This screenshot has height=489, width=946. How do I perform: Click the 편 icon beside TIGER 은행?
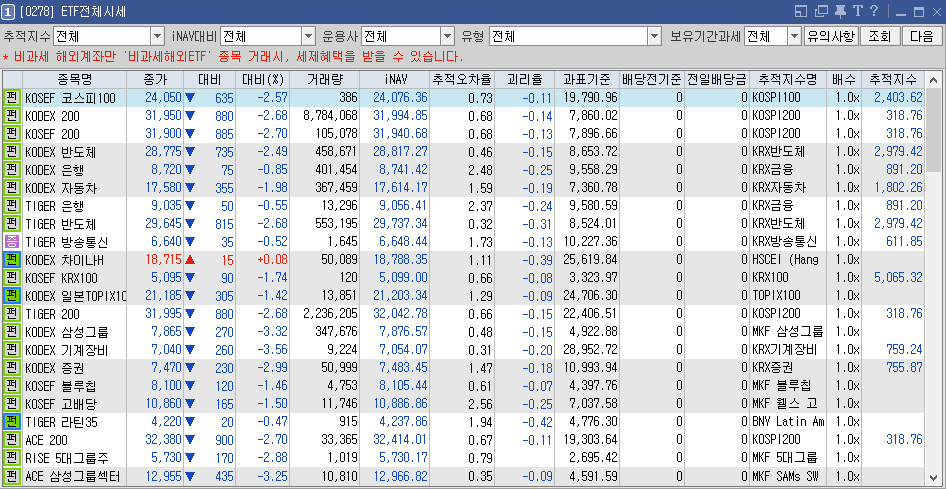pos(12,206)
